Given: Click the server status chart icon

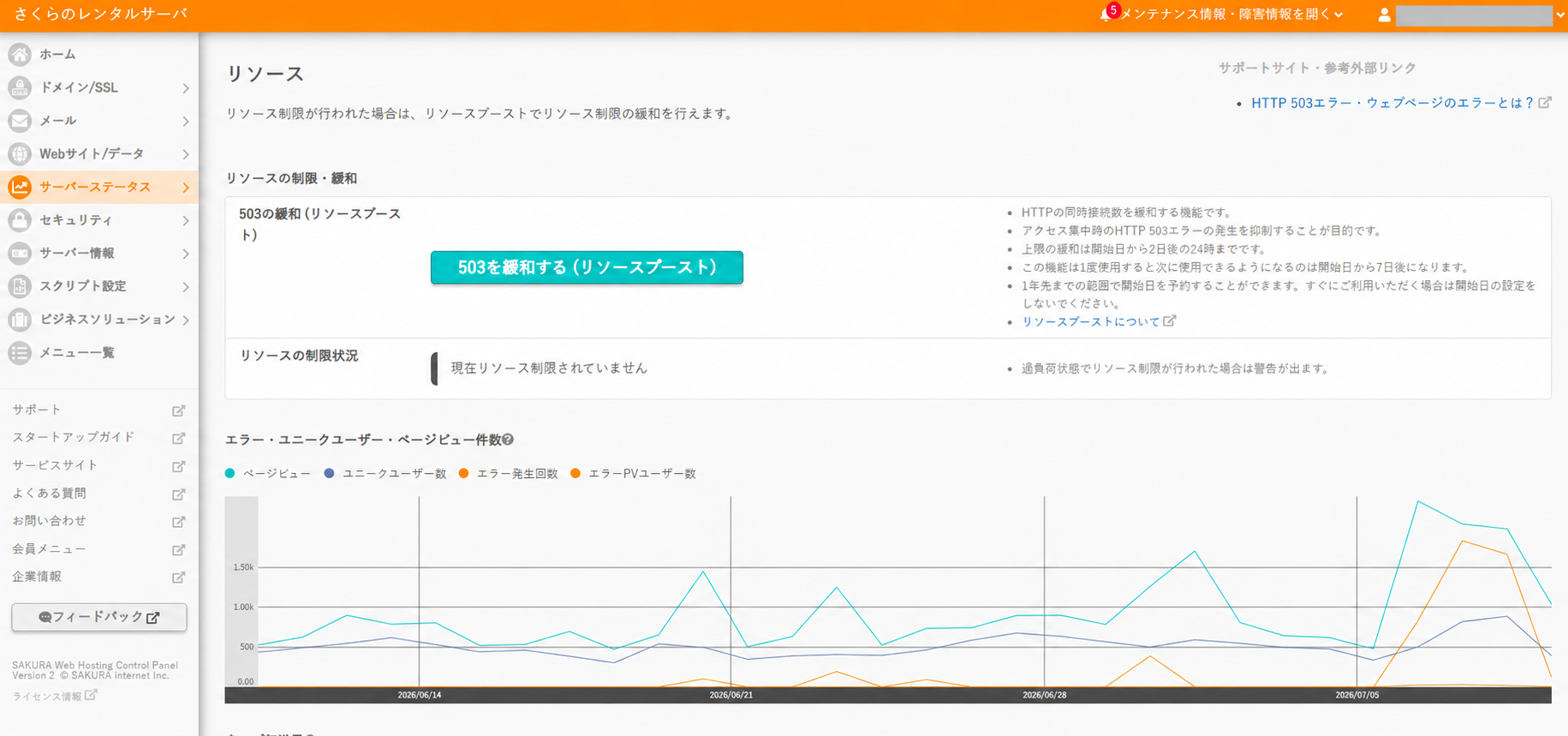Looking at the screenshot, I should click(20, 187).
